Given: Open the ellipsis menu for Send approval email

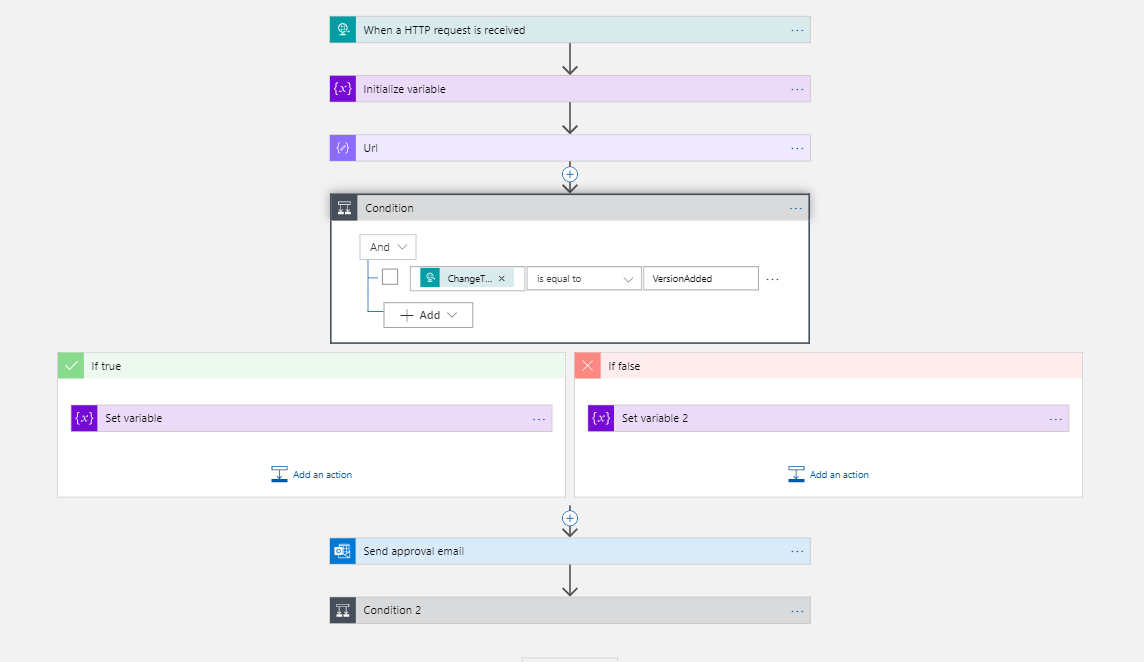Looking at the screenshot, I should tap(797, 551).
